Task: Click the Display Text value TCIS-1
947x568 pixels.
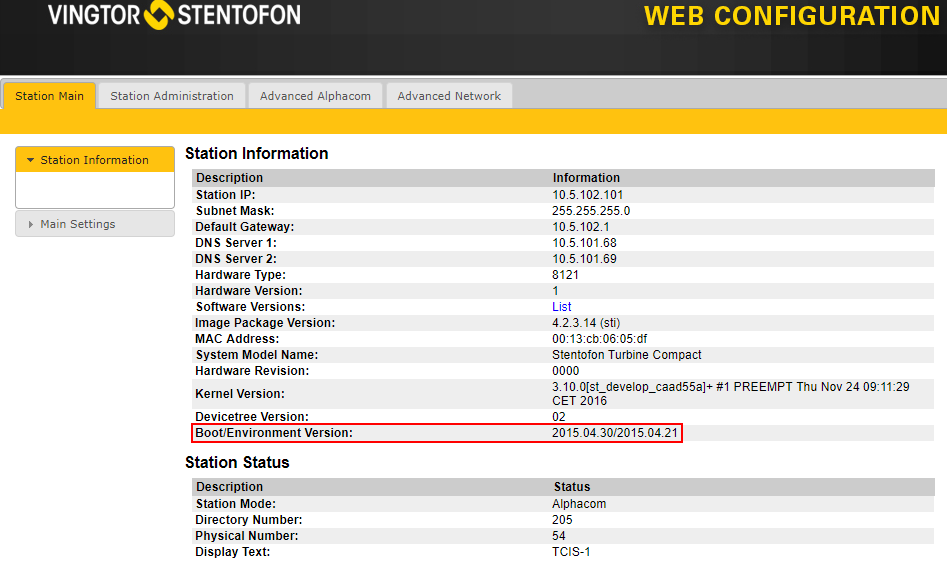Action: (x=571, y=552)
